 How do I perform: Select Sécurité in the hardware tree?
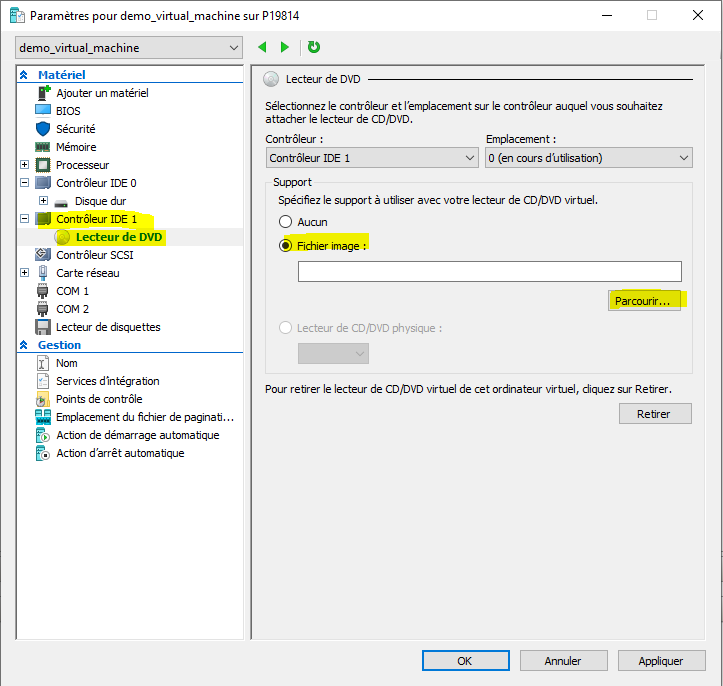[x=76, y=129]
